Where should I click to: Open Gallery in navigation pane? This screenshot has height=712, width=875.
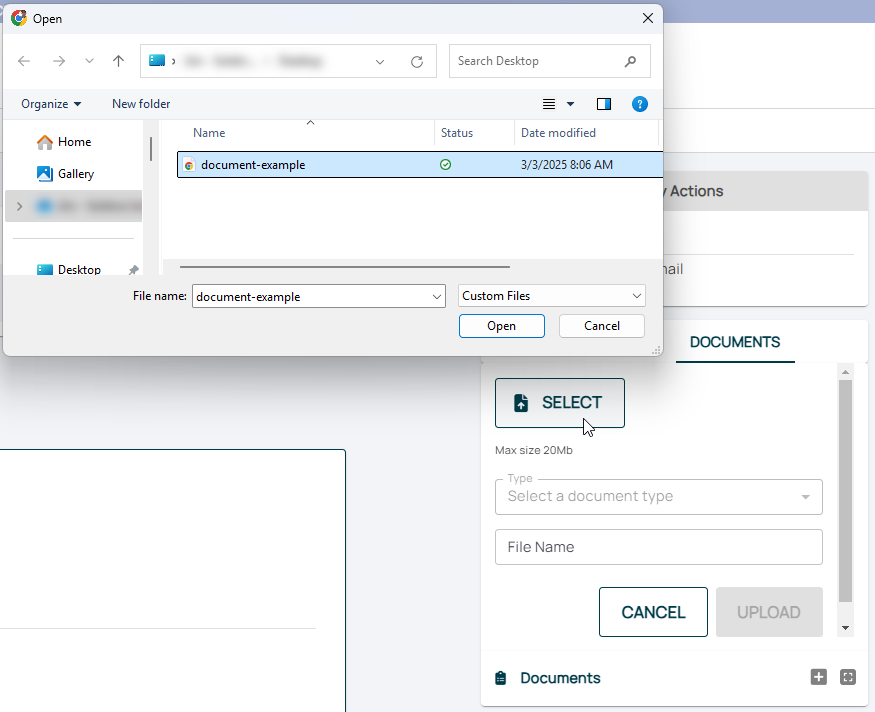(x=75, y=174)
